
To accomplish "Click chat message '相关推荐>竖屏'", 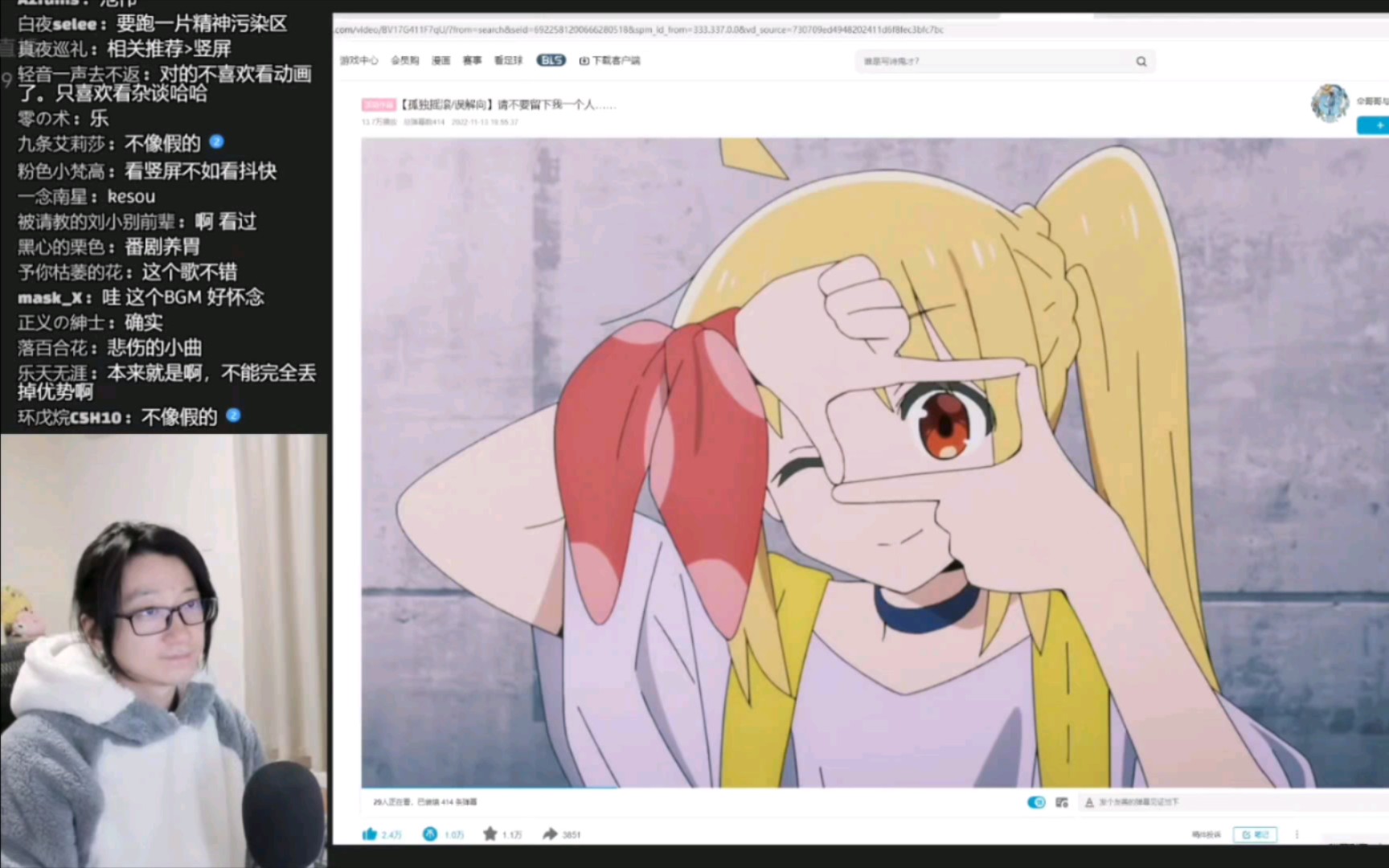I will coord(170,48).
